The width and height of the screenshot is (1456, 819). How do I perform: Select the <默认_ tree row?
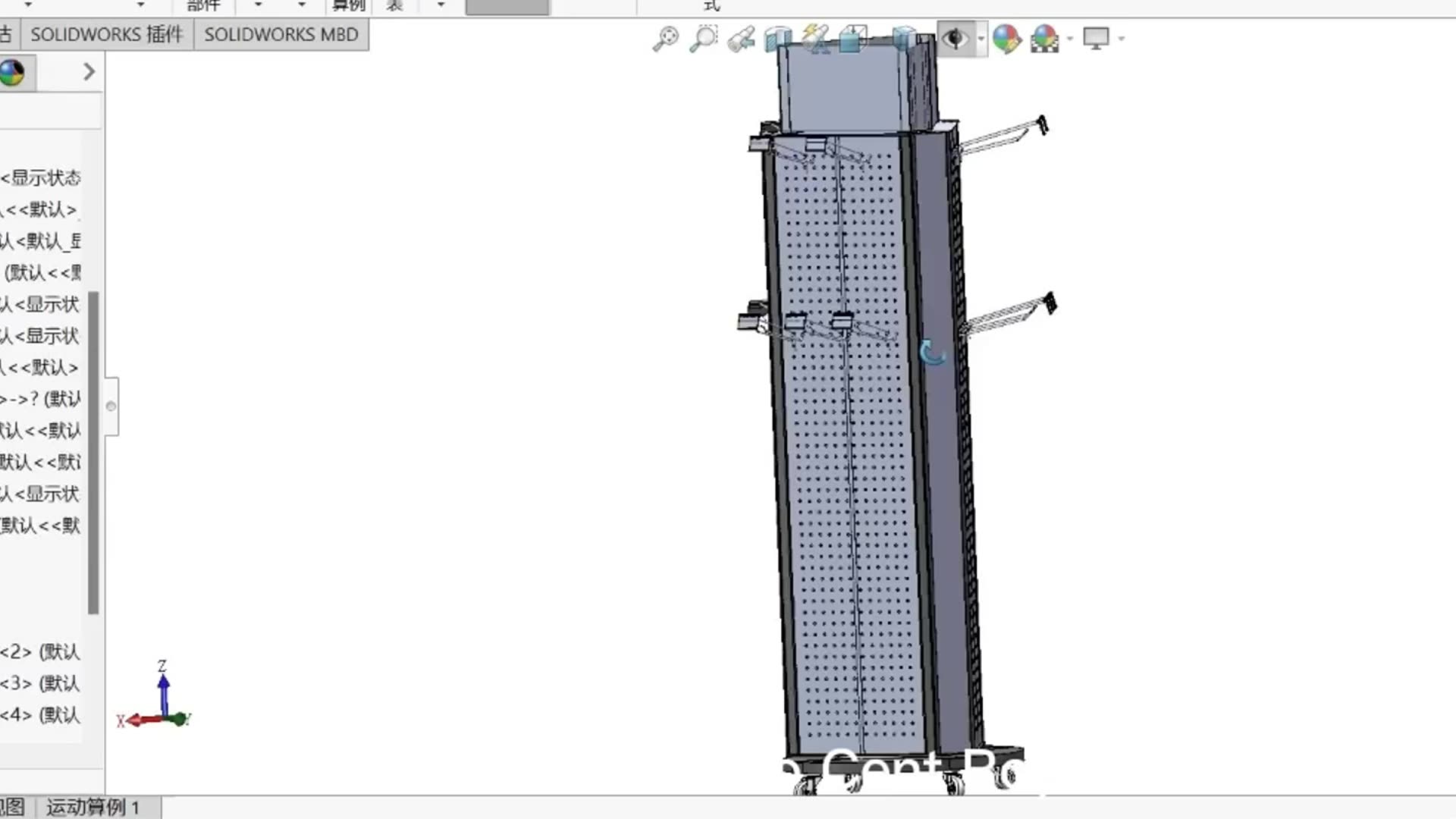40,242
